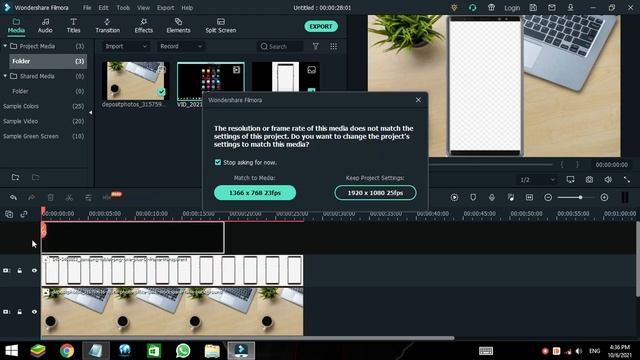Open the Elements tab

[x=178, y=26]
